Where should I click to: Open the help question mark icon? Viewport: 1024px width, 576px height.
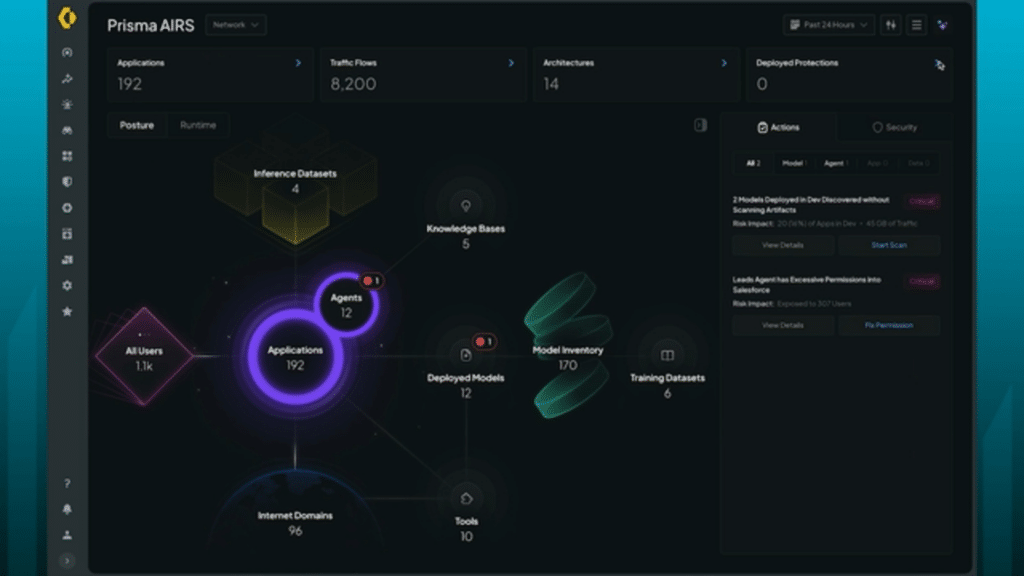coord(67,483)
